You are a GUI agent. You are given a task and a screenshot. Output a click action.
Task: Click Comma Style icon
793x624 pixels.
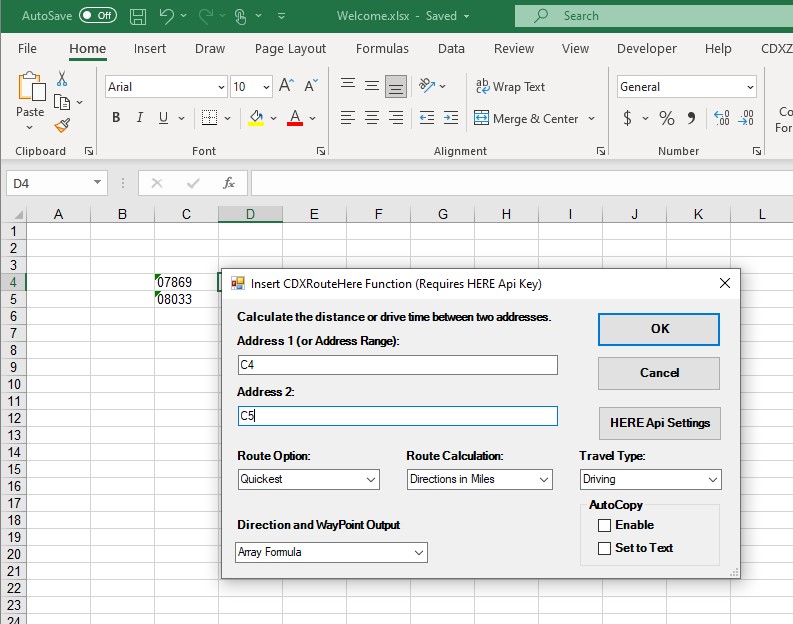pos(691,118)
